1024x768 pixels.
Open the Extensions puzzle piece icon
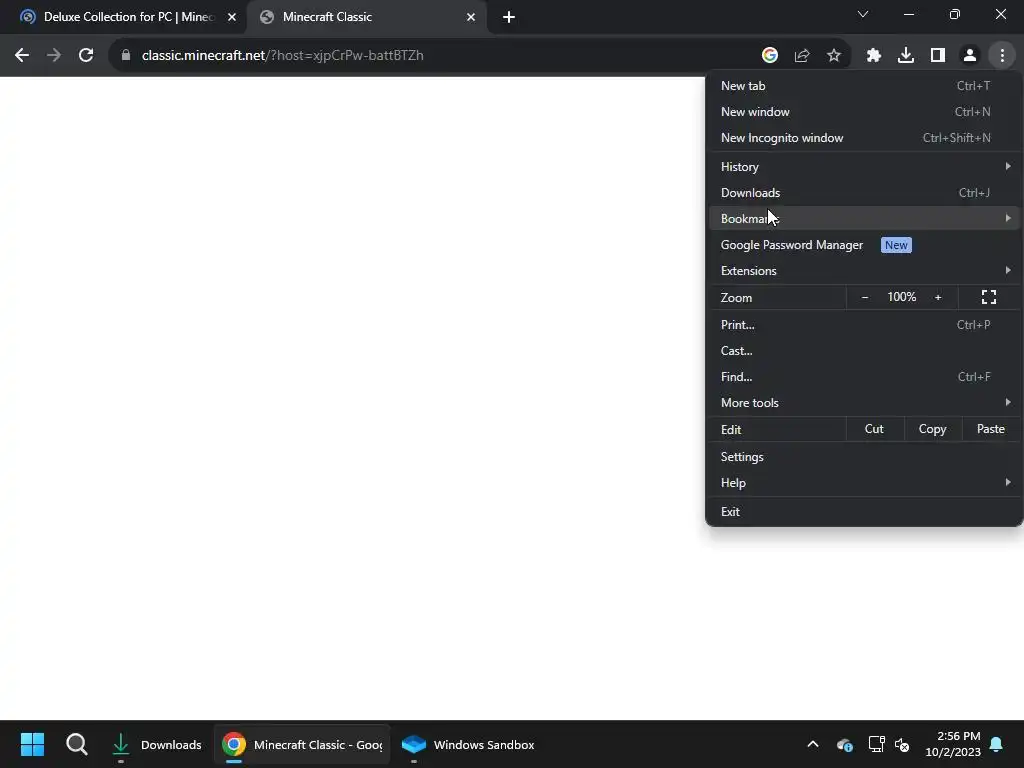click(874, 56)
